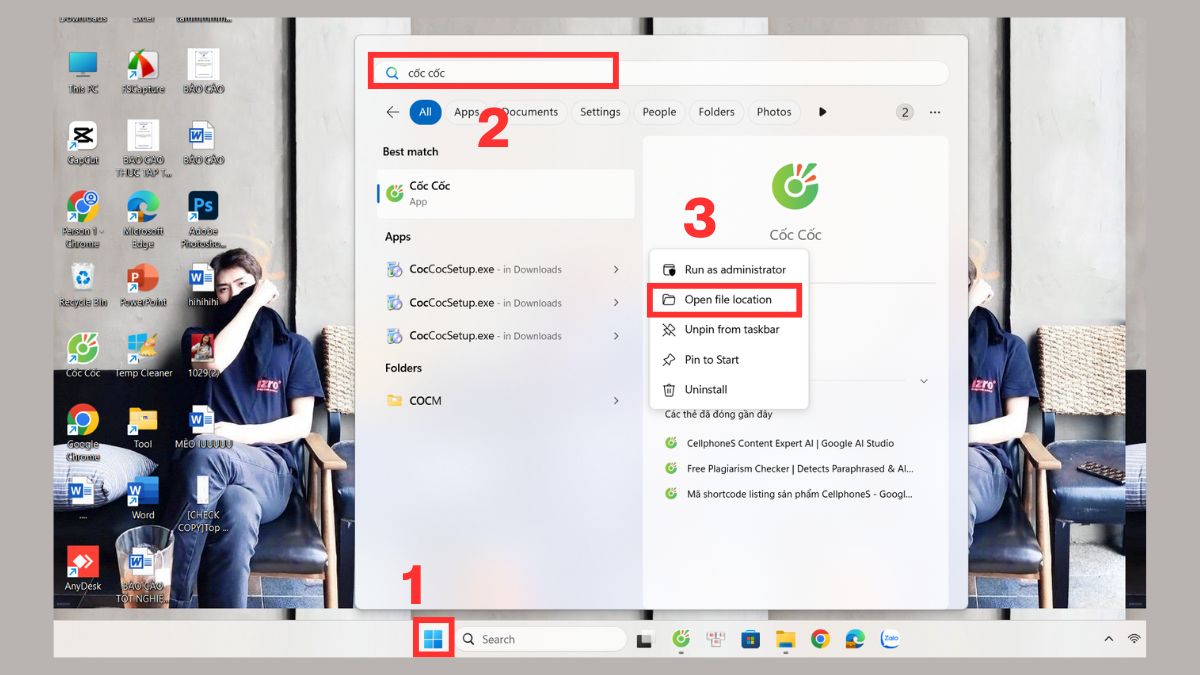
Task: Click the back arrow in search panel
Action: 393,112
